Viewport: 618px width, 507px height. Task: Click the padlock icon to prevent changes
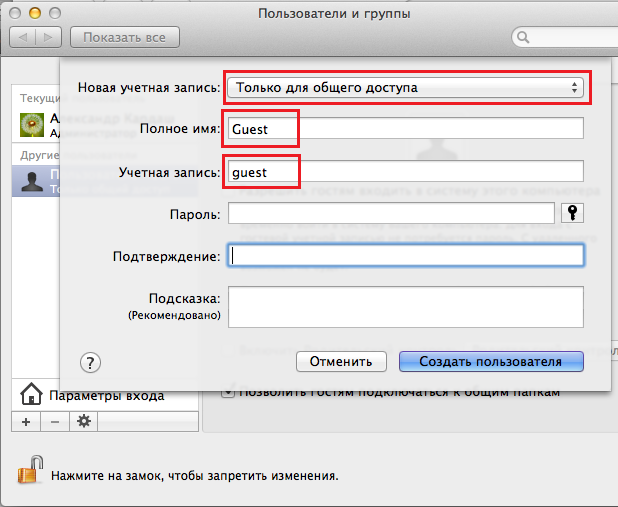click(31, 470)
